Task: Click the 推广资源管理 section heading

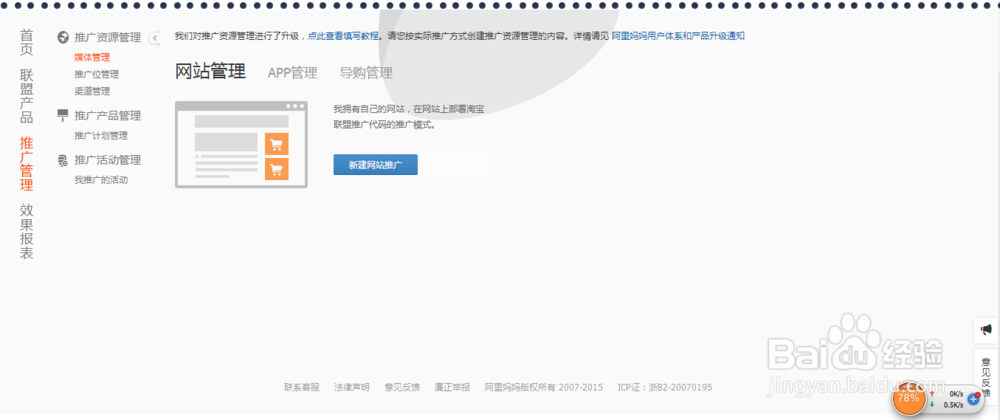Action: click(x=108, y=38)
